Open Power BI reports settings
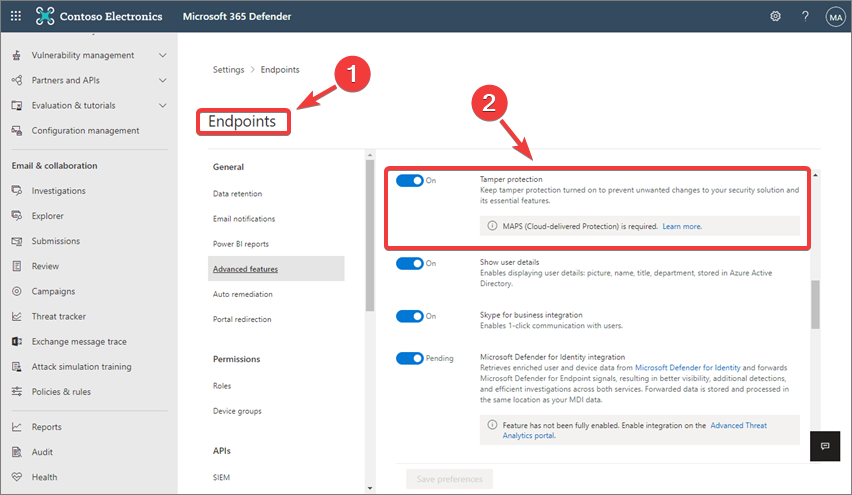 [241, 244]
